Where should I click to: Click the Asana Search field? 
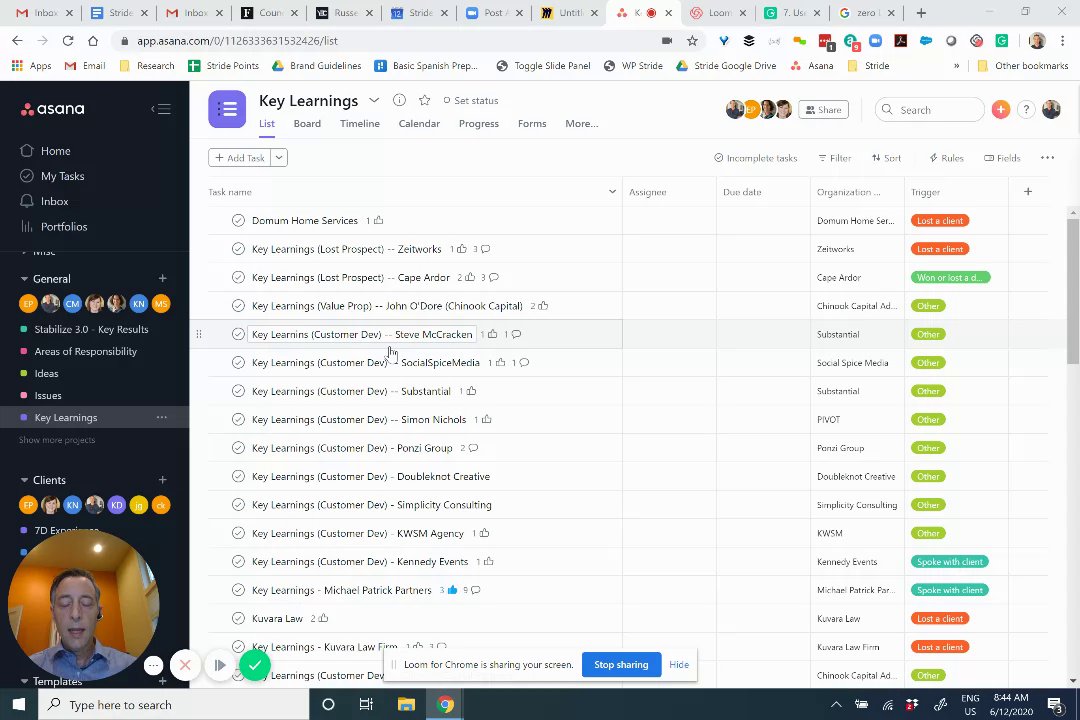tap(930, 110)
